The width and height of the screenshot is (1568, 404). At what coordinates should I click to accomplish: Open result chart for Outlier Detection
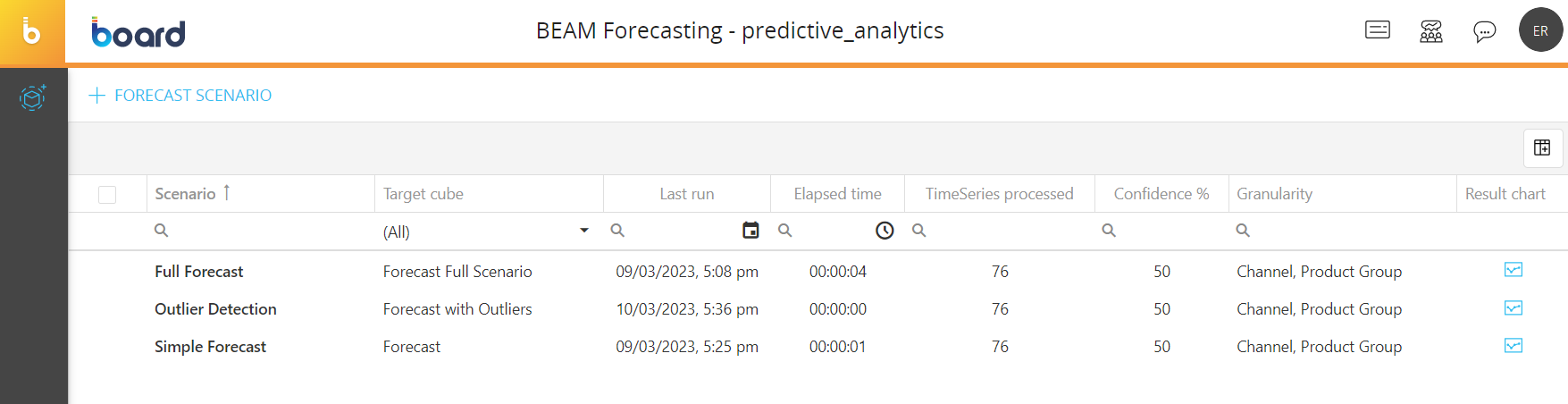pyautogui.click(x=1513, y=308)
